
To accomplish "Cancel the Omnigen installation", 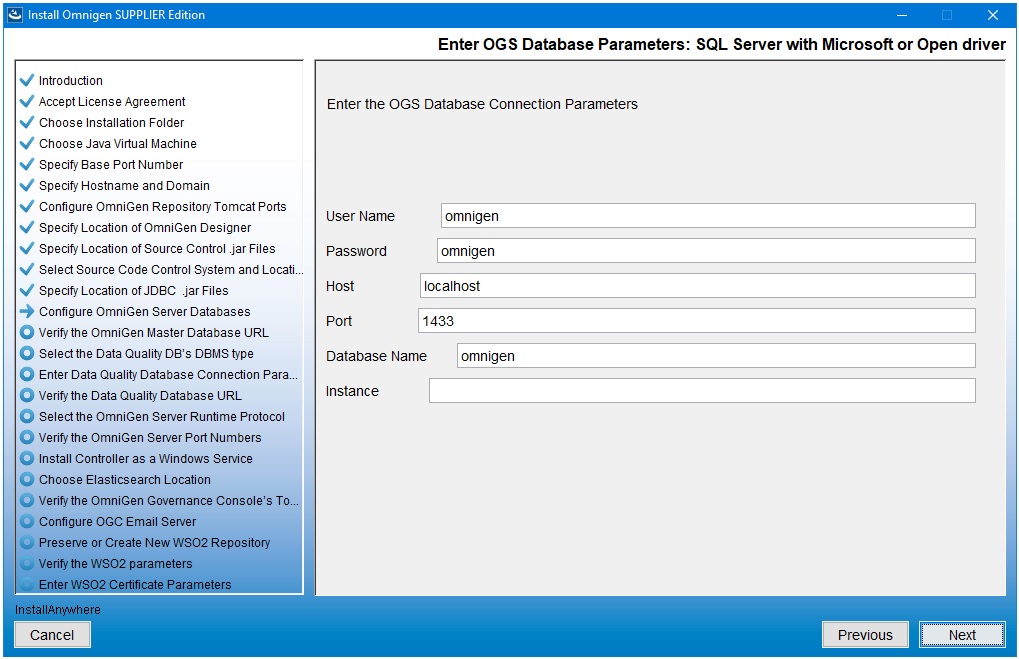I will [52, 634].
